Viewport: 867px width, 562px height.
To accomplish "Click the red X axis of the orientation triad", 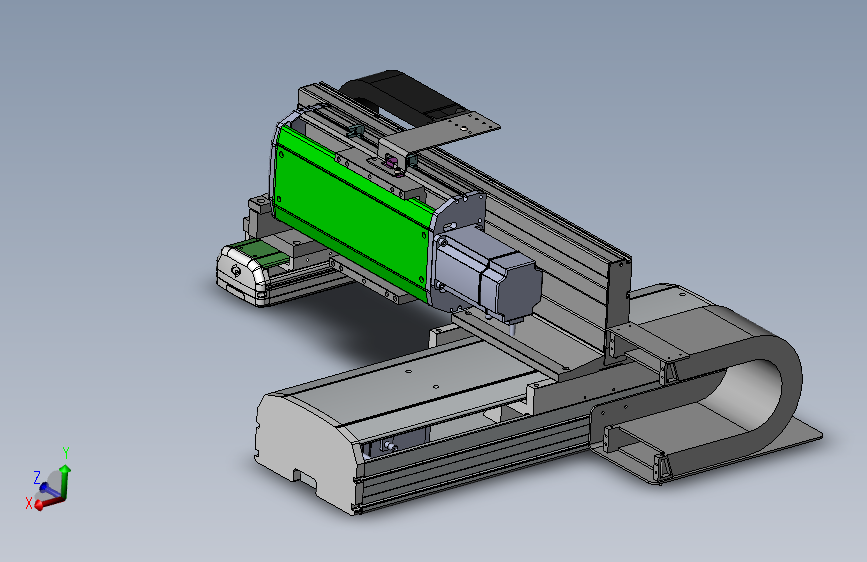I will [x=48, y=503].
